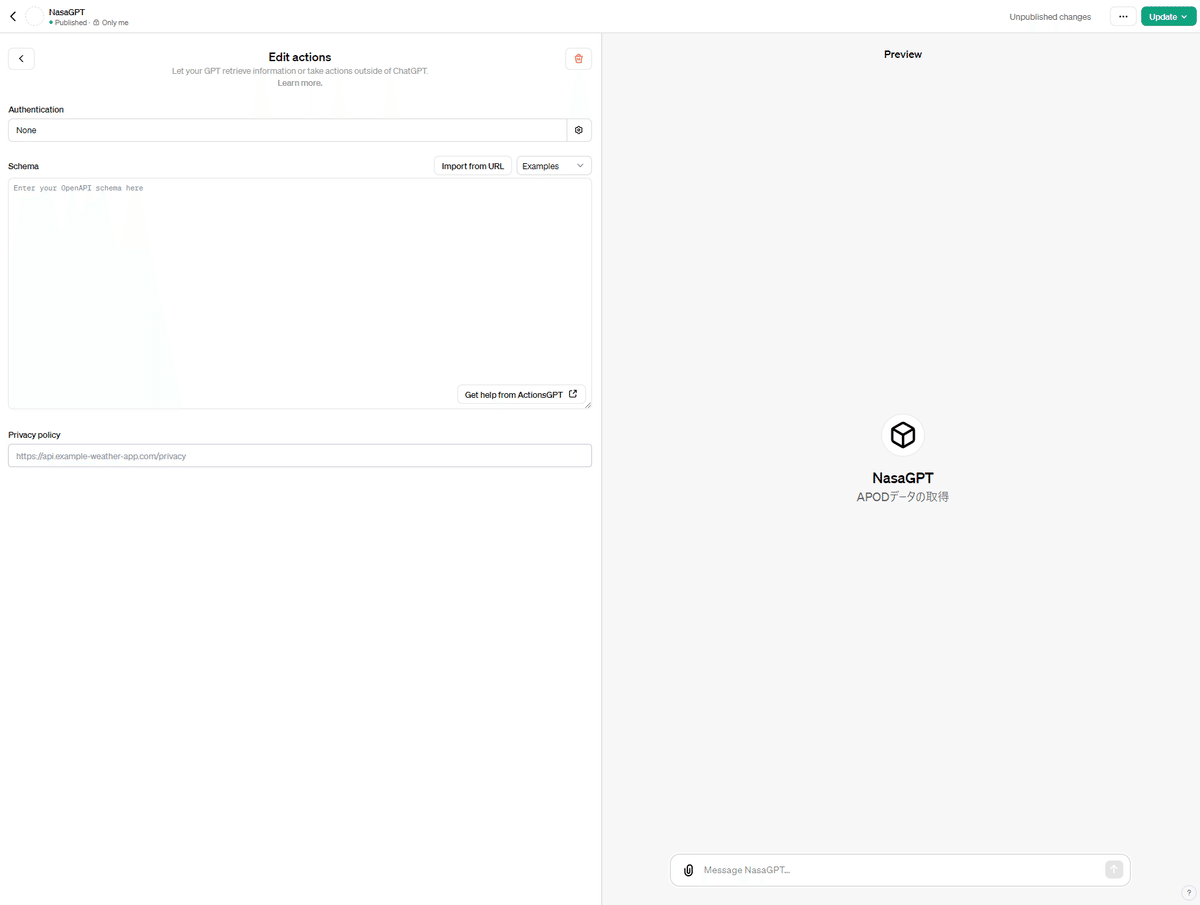Click the Unpublished changes text
Viewport: 1200px width, 905px height.
1050,17
